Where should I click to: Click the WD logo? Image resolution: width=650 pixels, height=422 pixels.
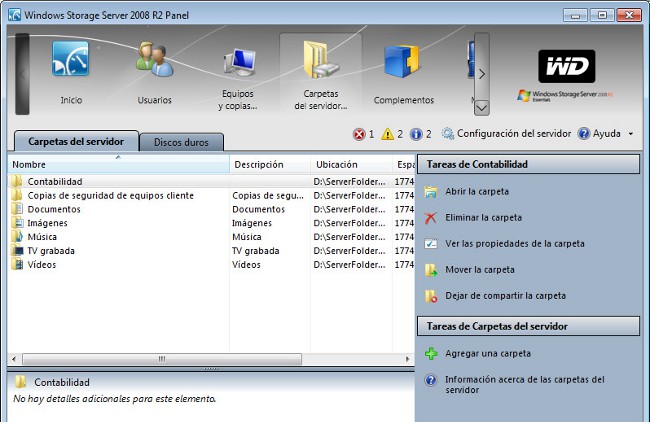click(567, 66)
